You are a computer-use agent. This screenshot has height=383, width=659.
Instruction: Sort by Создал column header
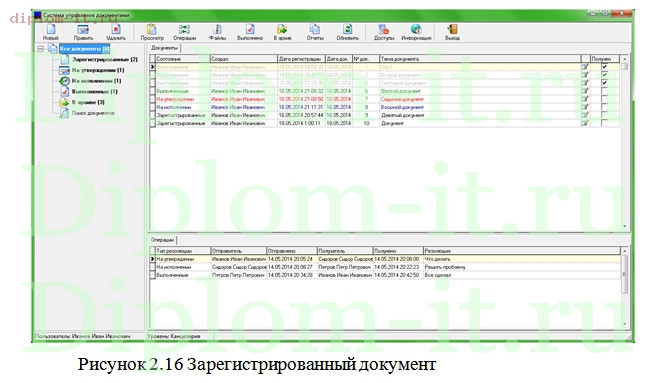[x=243, y=59]
